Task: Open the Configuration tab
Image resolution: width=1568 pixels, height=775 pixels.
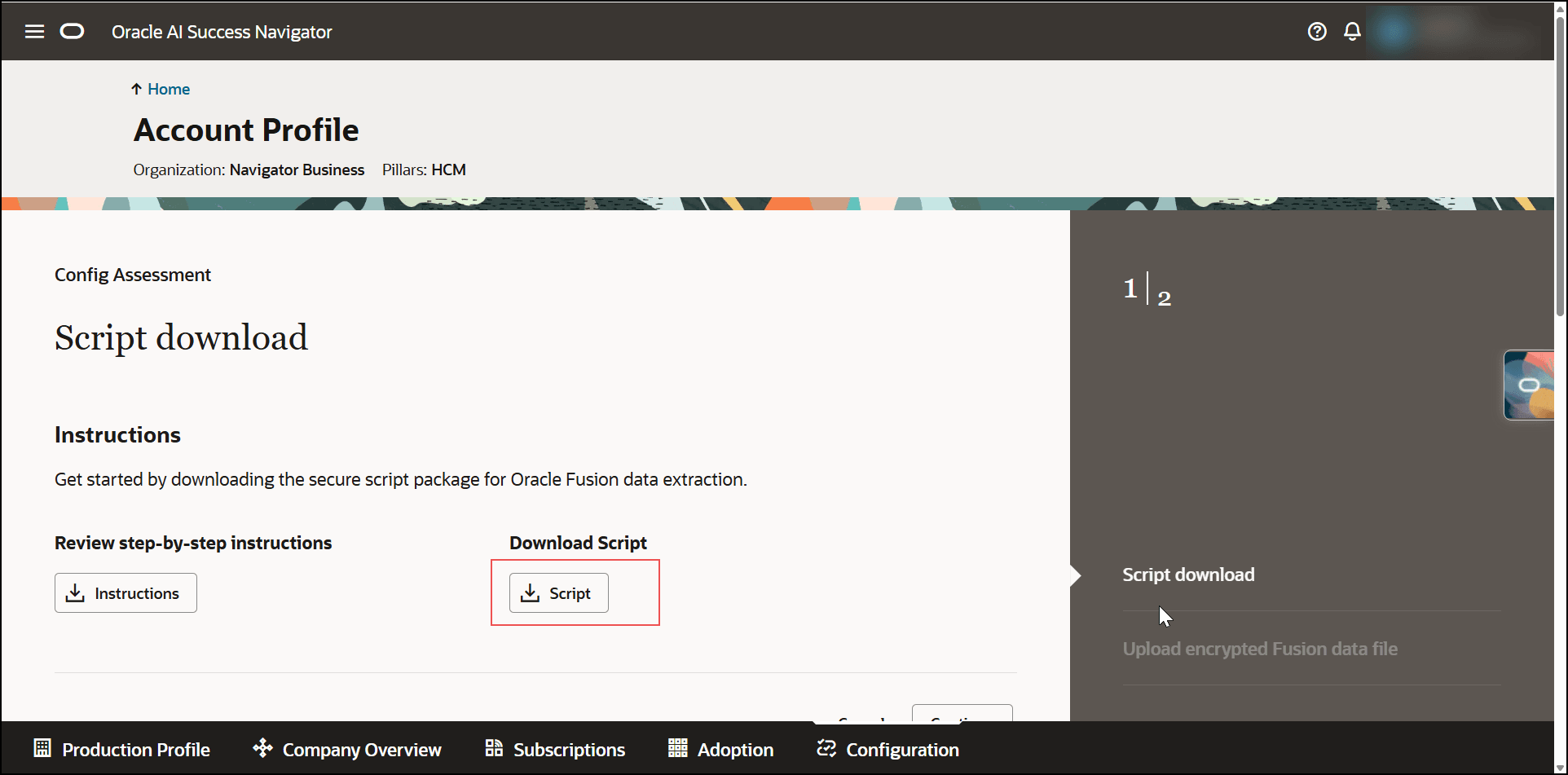Action: [x=888, y=749]
